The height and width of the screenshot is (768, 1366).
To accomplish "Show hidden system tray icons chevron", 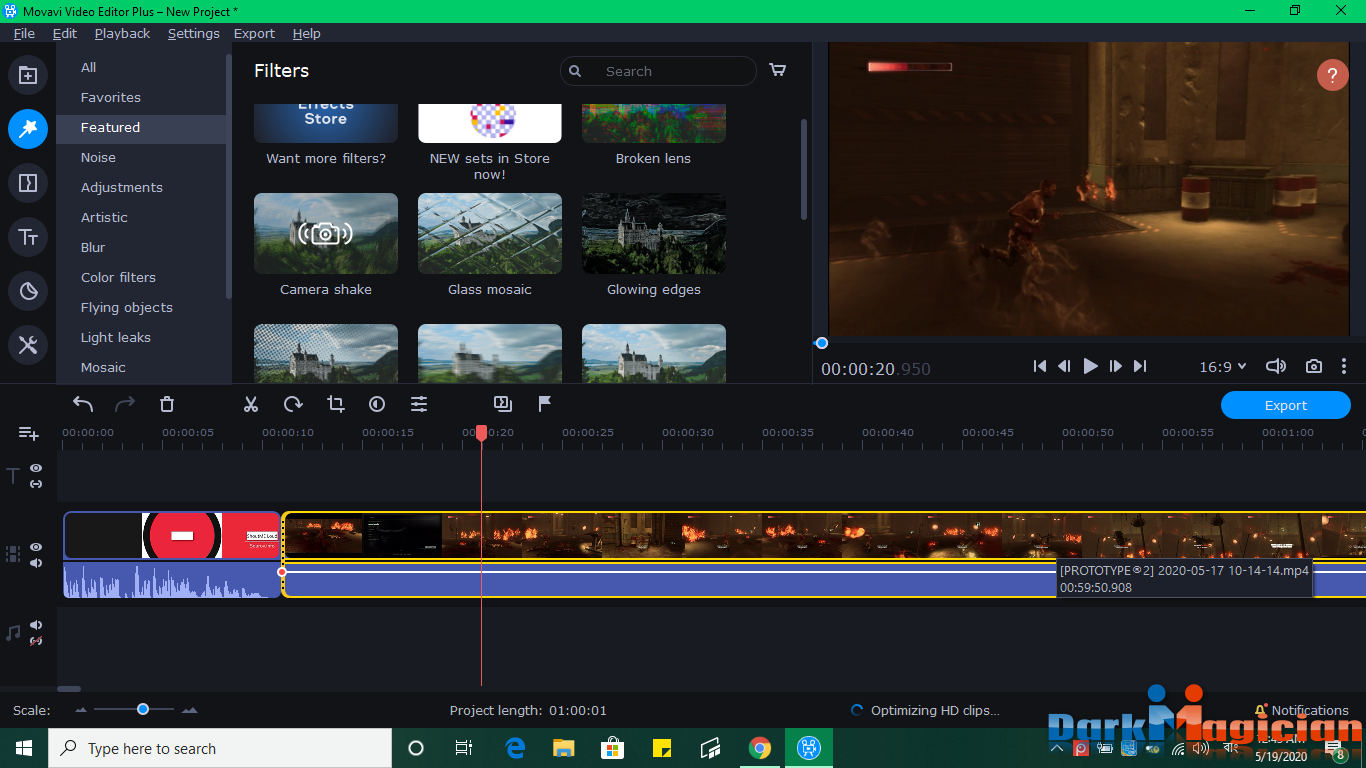I will point(1056,748).
